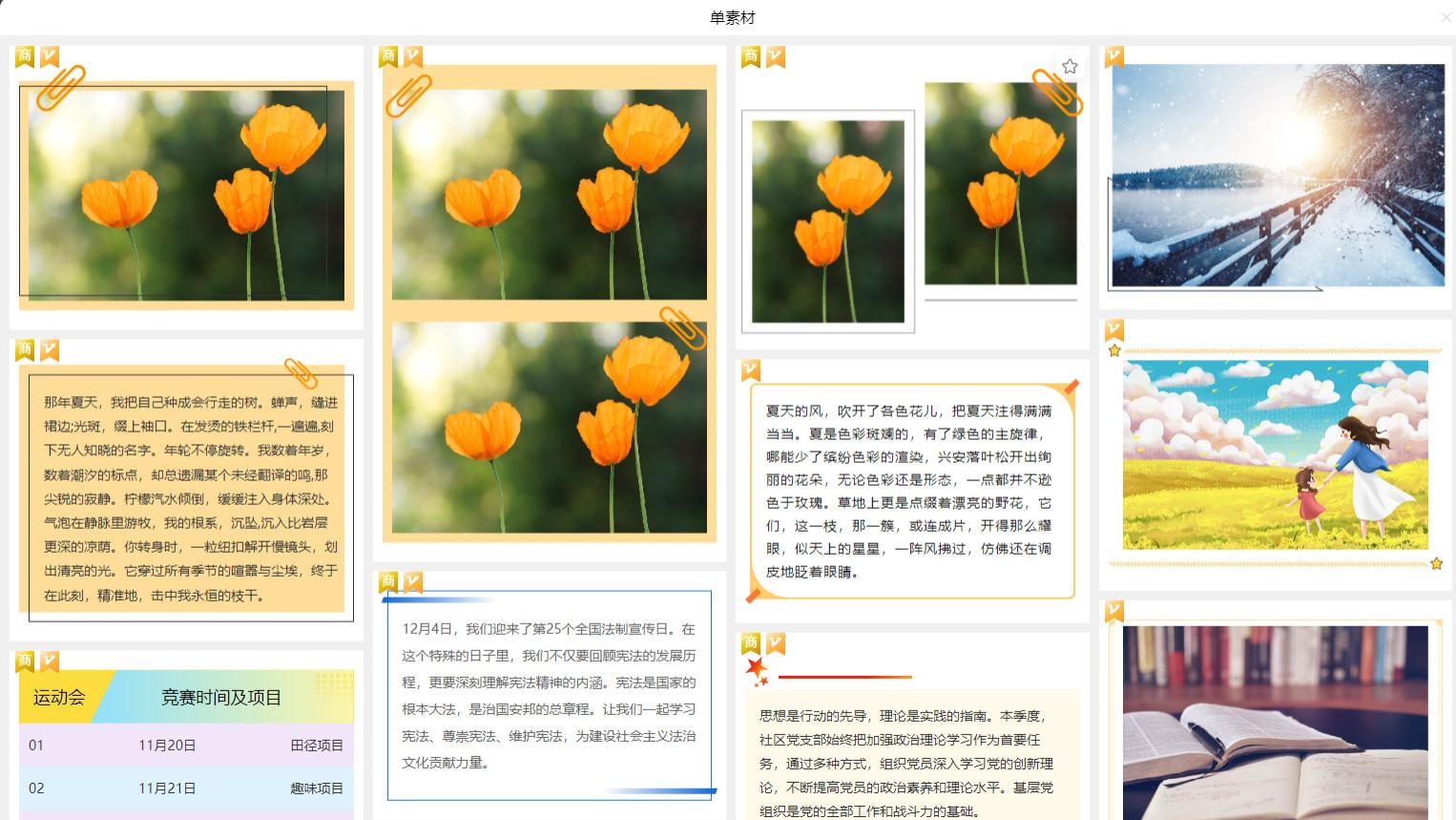This screenshot has height=820, width=1456.
Task: Click the VIP badge on the 思想是行动的先导 card
Action: click(776, 643)
